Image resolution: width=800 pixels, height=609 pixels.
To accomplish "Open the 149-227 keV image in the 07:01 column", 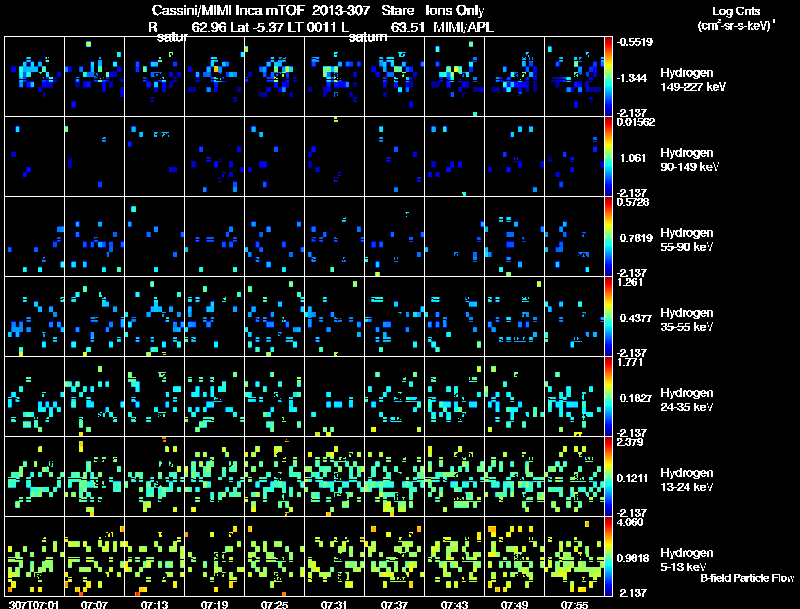I will pyautogui.click(x=34, y=76).
